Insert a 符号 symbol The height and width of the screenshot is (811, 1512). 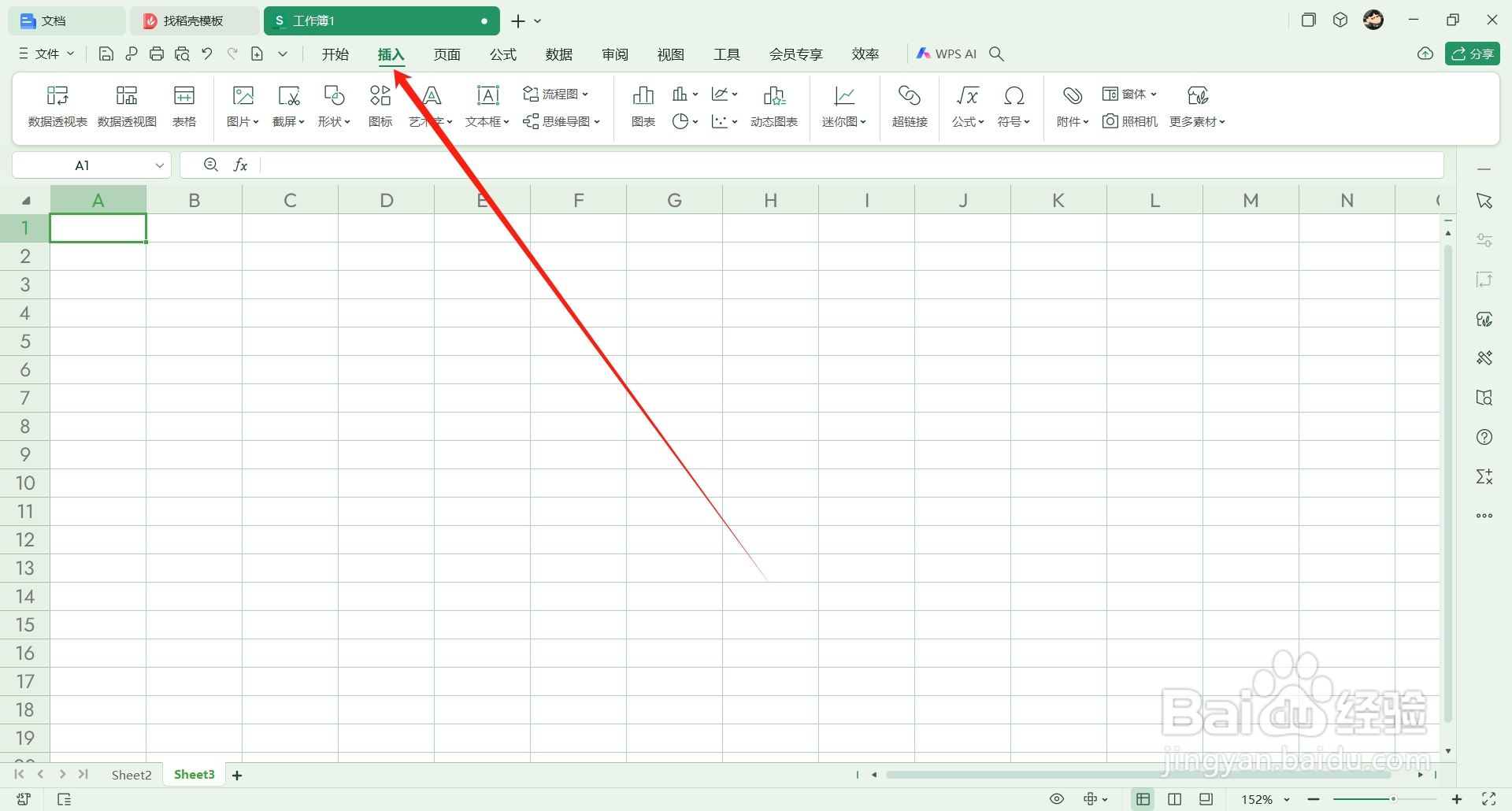[x=1014, y=106]
